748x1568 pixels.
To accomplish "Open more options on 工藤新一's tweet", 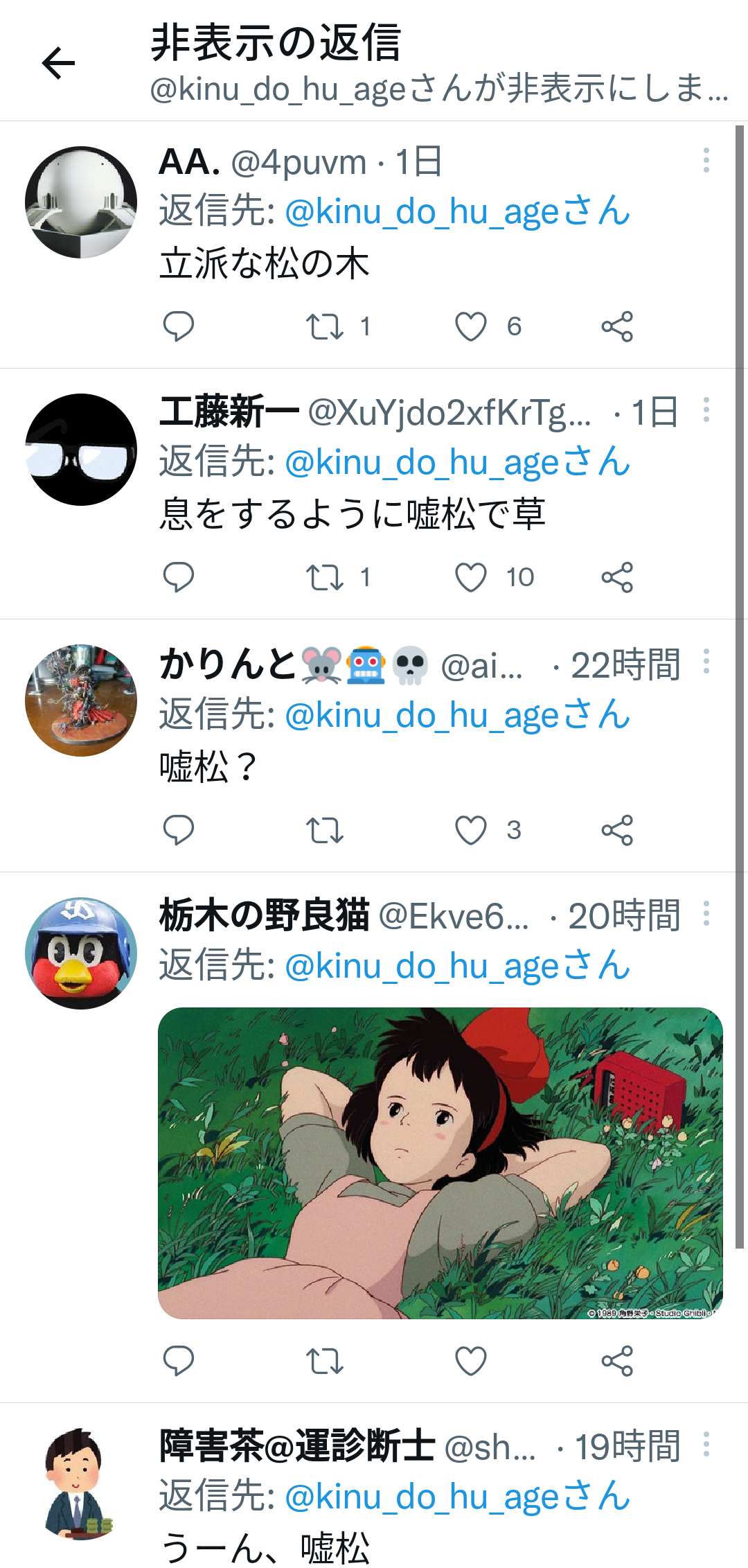I will tap(706, 409).
